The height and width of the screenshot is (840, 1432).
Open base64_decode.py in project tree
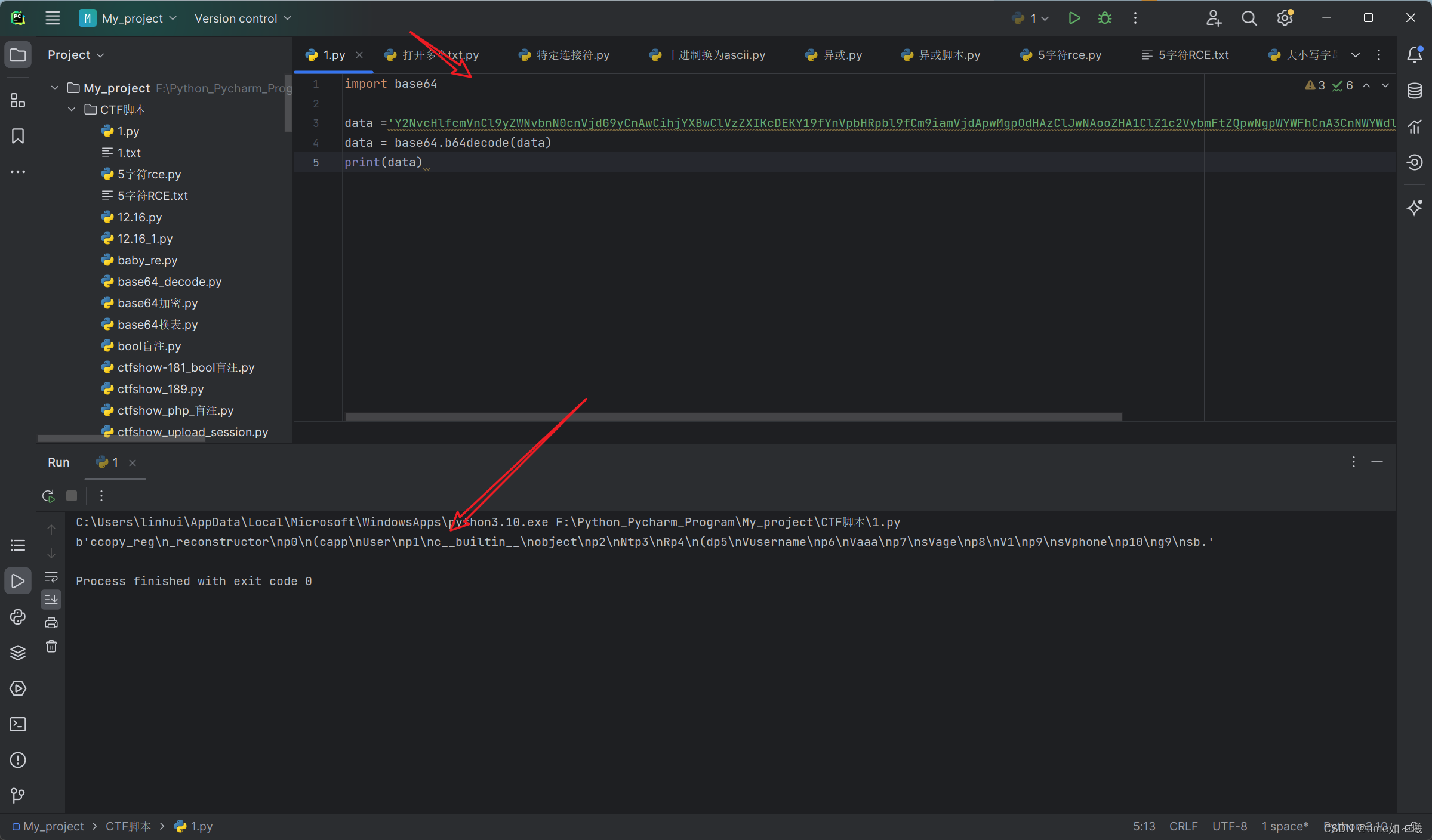click(x=170, y=282)
